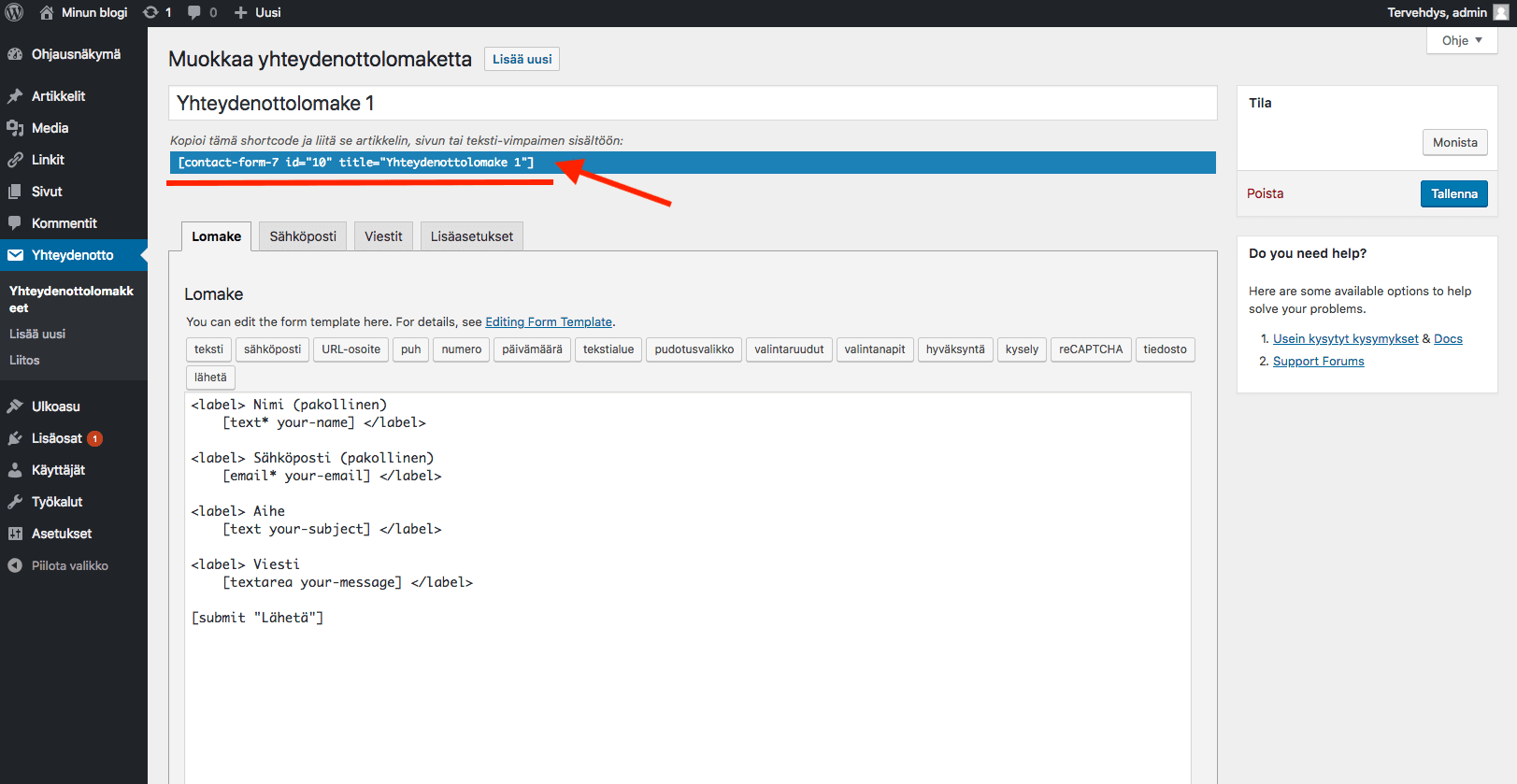Image resolution: width=1517 pixels, height=784 pixels.
Task: Open the Media library icon
Action: (x=15, y=128)
